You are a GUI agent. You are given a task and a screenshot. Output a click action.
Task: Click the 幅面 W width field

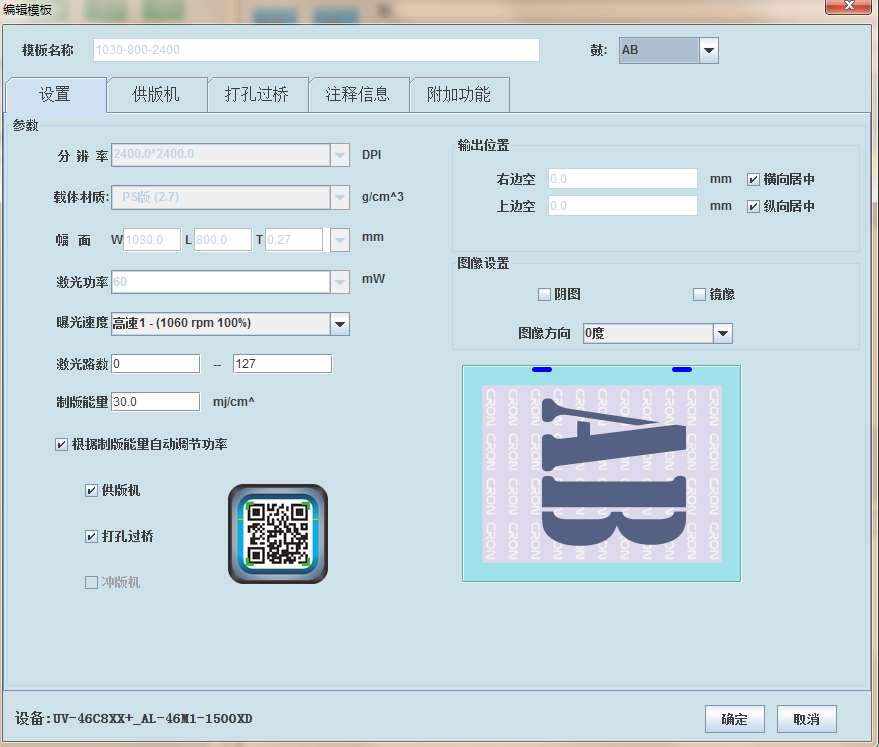152,240
